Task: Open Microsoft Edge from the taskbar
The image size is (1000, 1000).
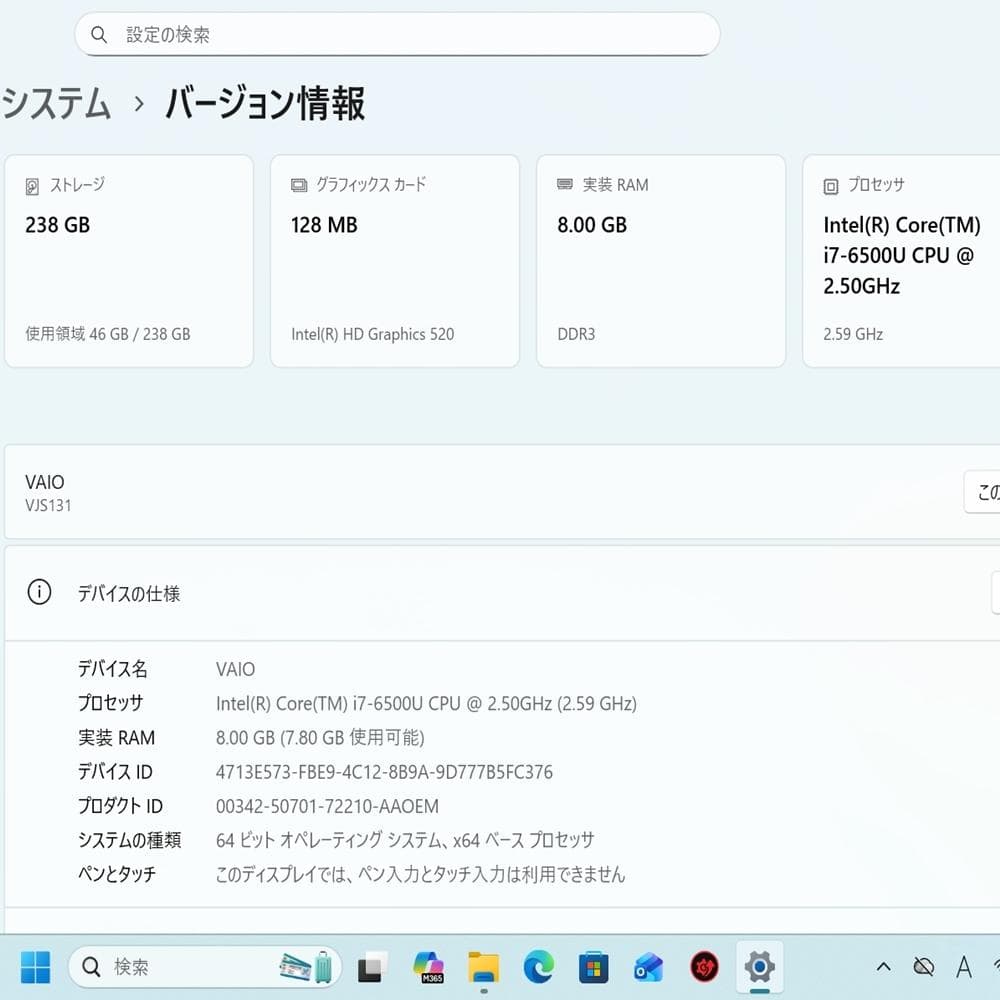Action: [x=539, y=967]
